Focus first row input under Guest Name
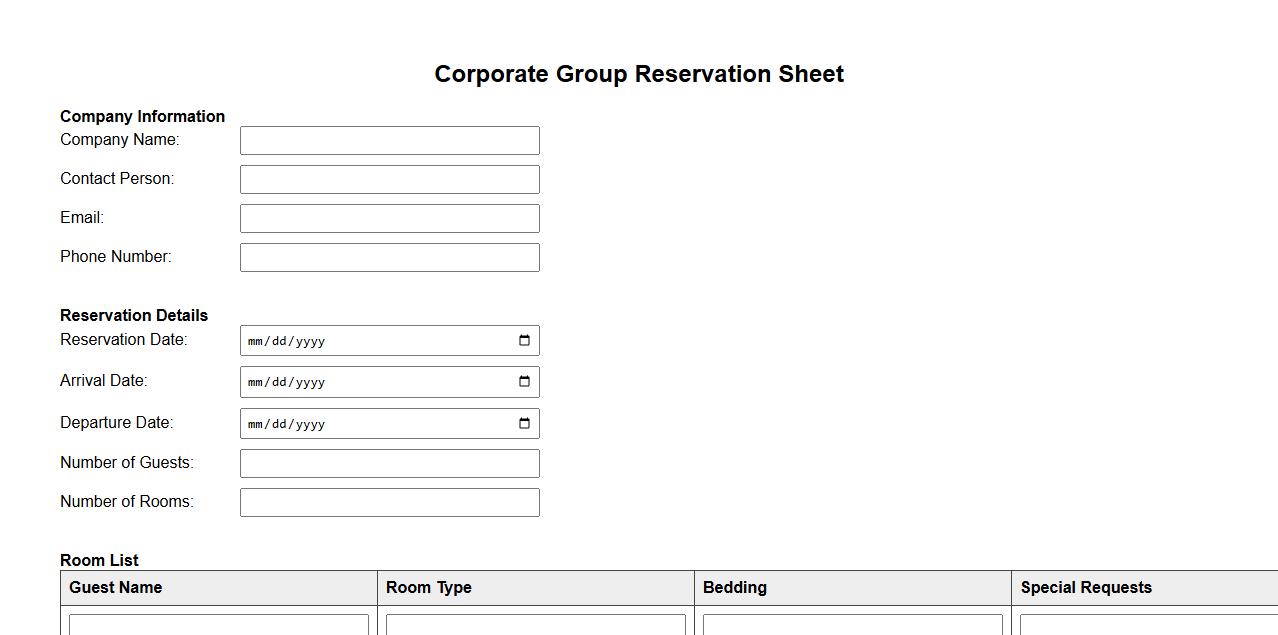This screenshot has width=1278, height=635. pyautogui.click(x=218, y=625)
